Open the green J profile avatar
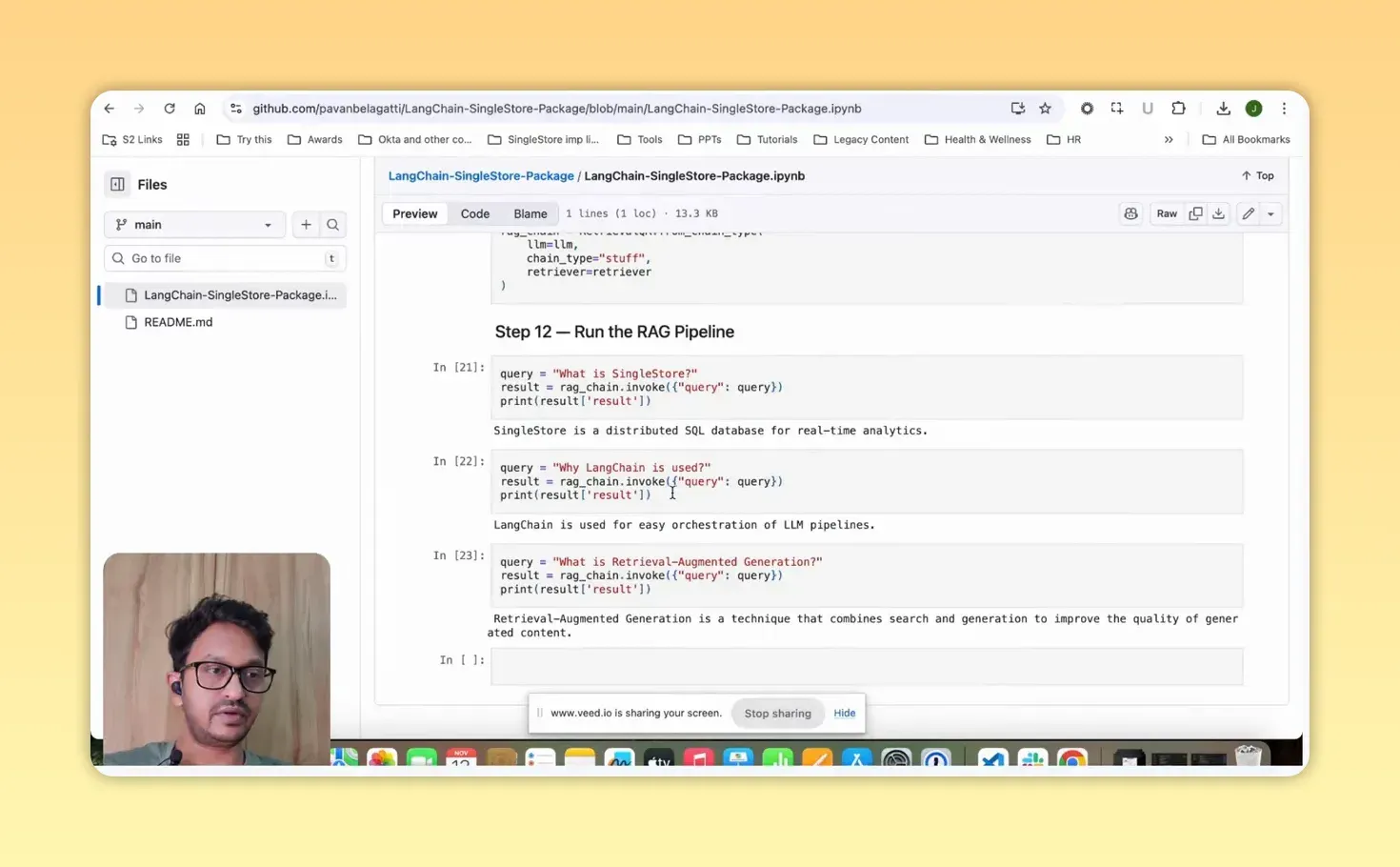 1253,109
